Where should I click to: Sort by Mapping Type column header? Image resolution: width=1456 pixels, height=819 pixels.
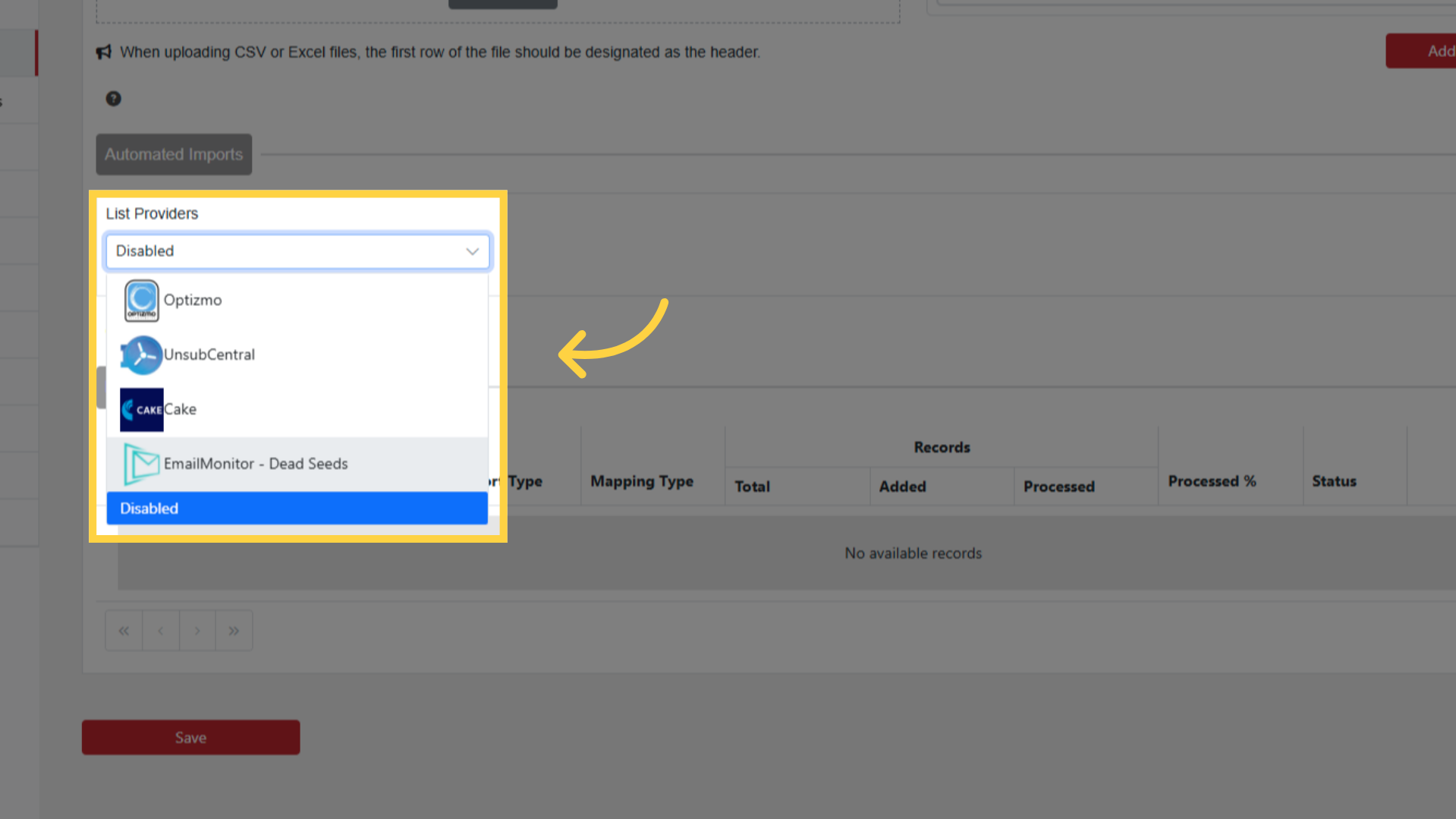coord(642,481)
